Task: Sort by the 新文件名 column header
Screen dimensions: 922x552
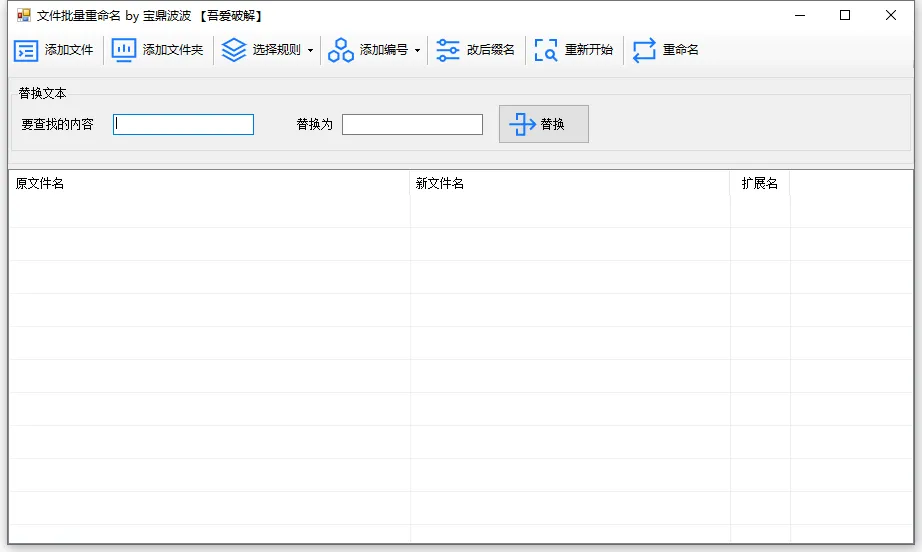Action: (570, 183)
